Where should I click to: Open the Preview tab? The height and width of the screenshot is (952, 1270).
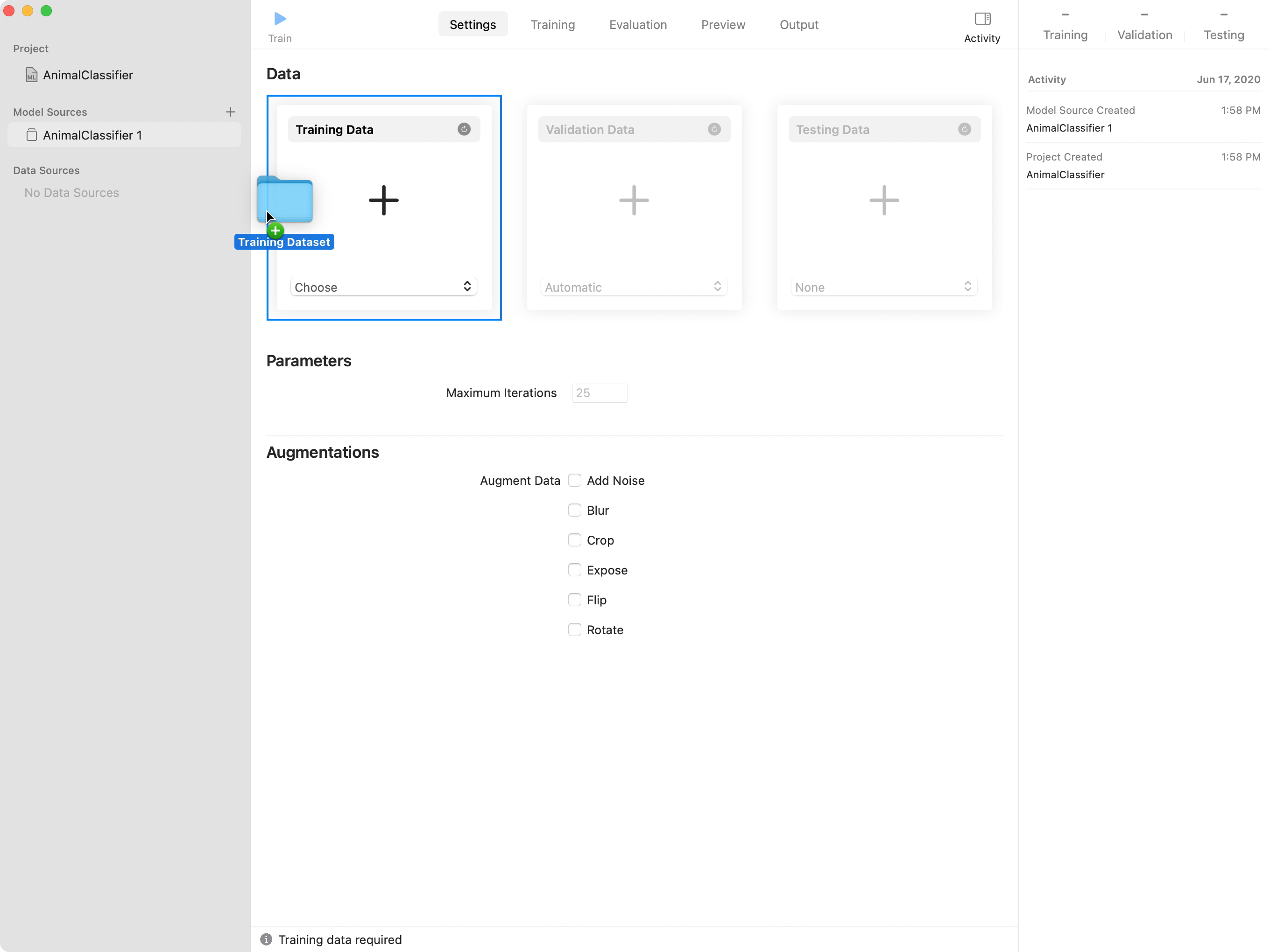coord(722,24)
